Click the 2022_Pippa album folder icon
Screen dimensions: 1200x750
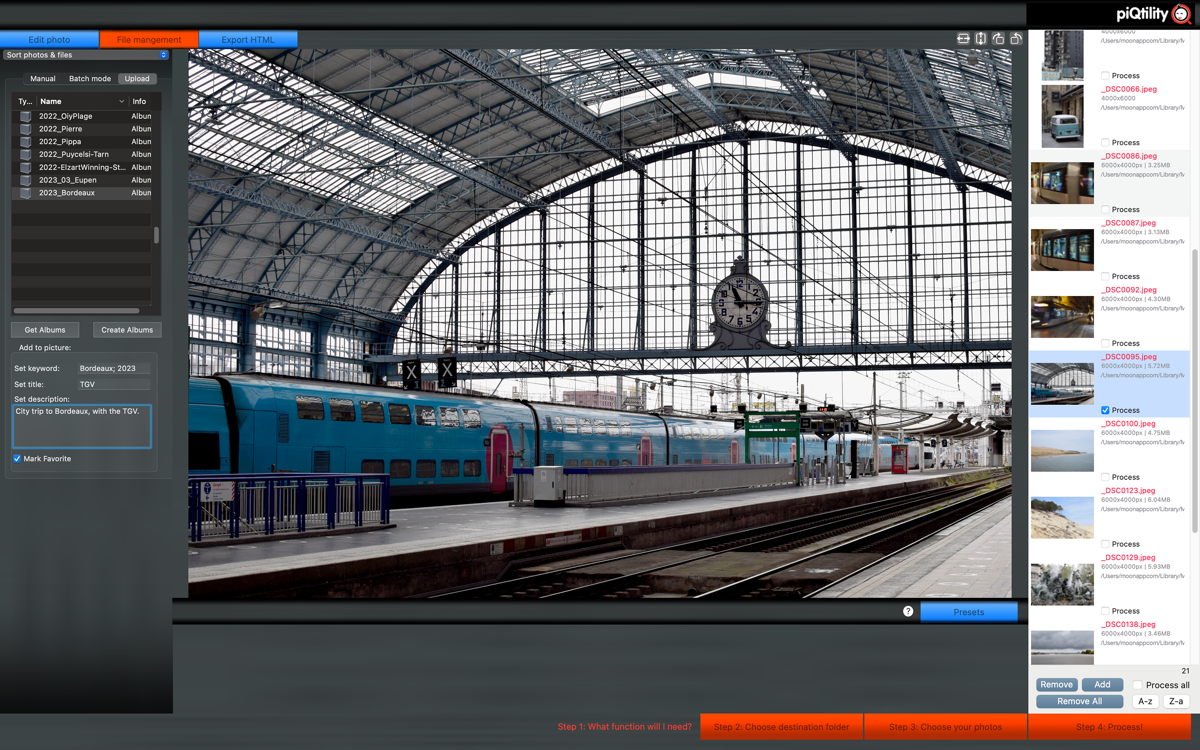tap(25, 142)
